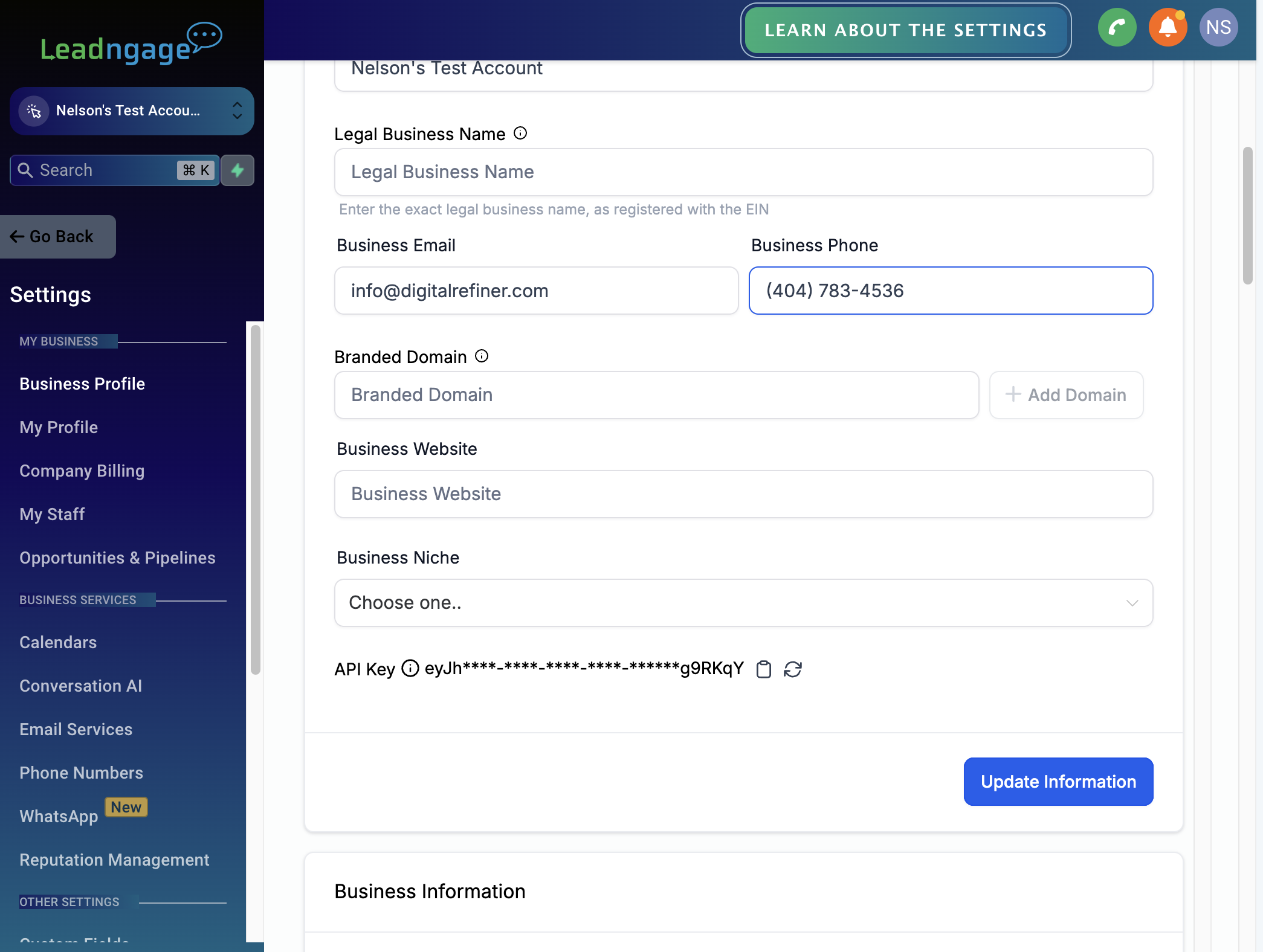Click the Business Website field
Image resolution: width=1263 pixels, height=952 pixels.
point(743,494)
